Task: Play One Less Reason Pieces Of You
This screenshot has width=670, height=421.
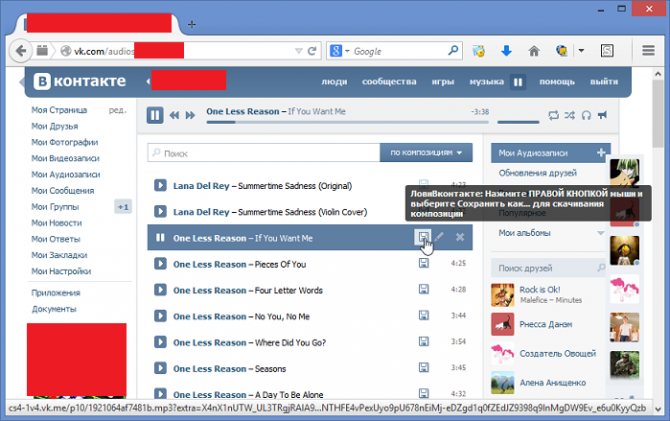Action: coord(160,264)
